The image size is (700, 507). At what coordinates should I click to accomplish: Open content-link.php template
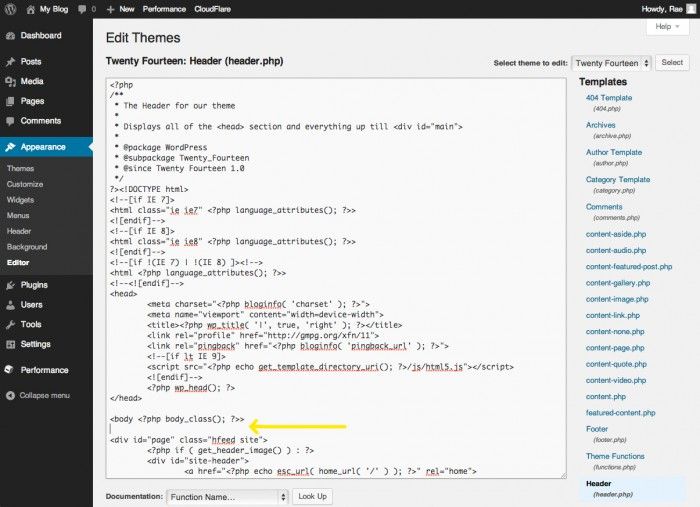coord(613,316)
